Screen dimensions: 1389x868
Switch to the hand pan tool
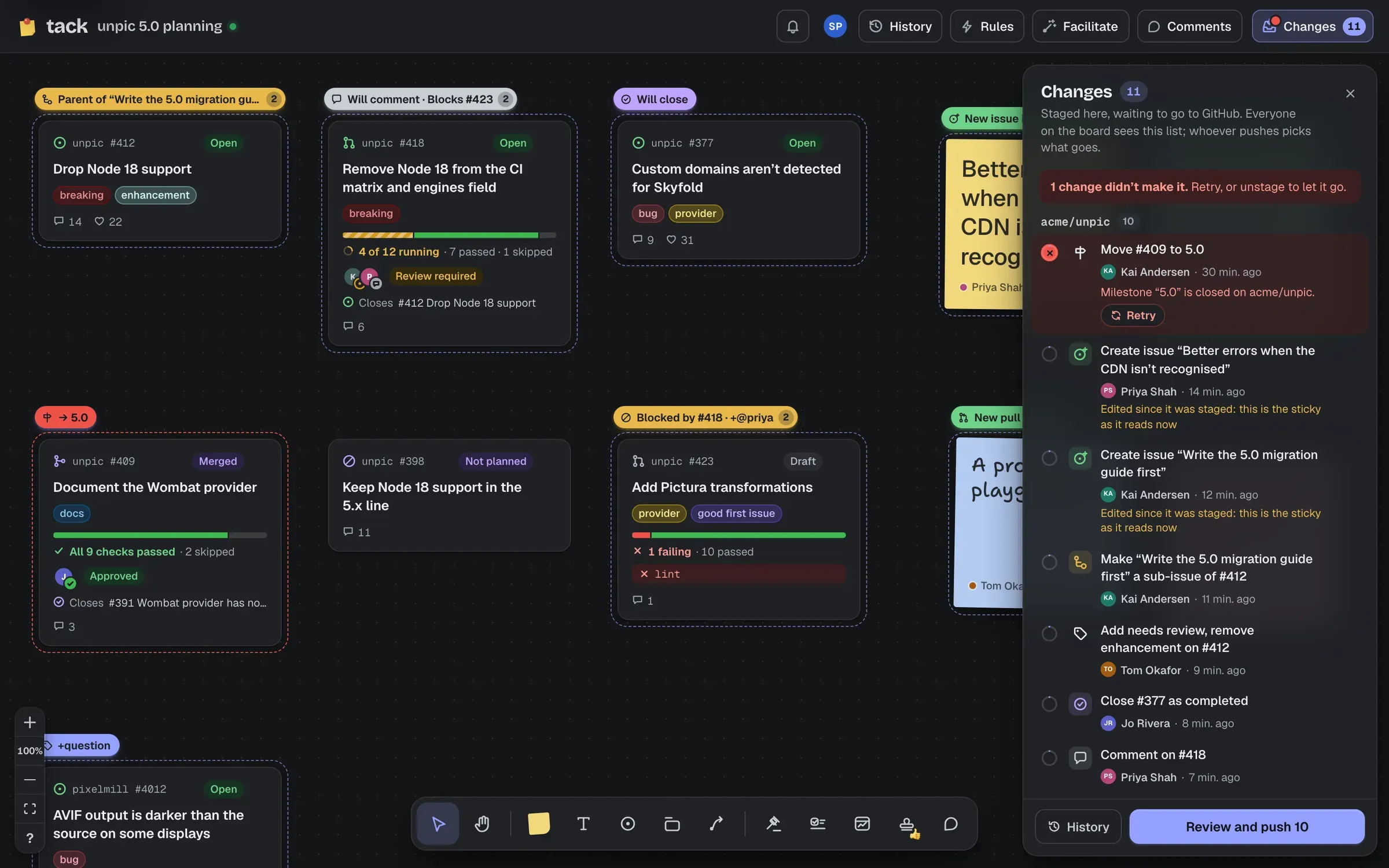(x=482, y=823)
